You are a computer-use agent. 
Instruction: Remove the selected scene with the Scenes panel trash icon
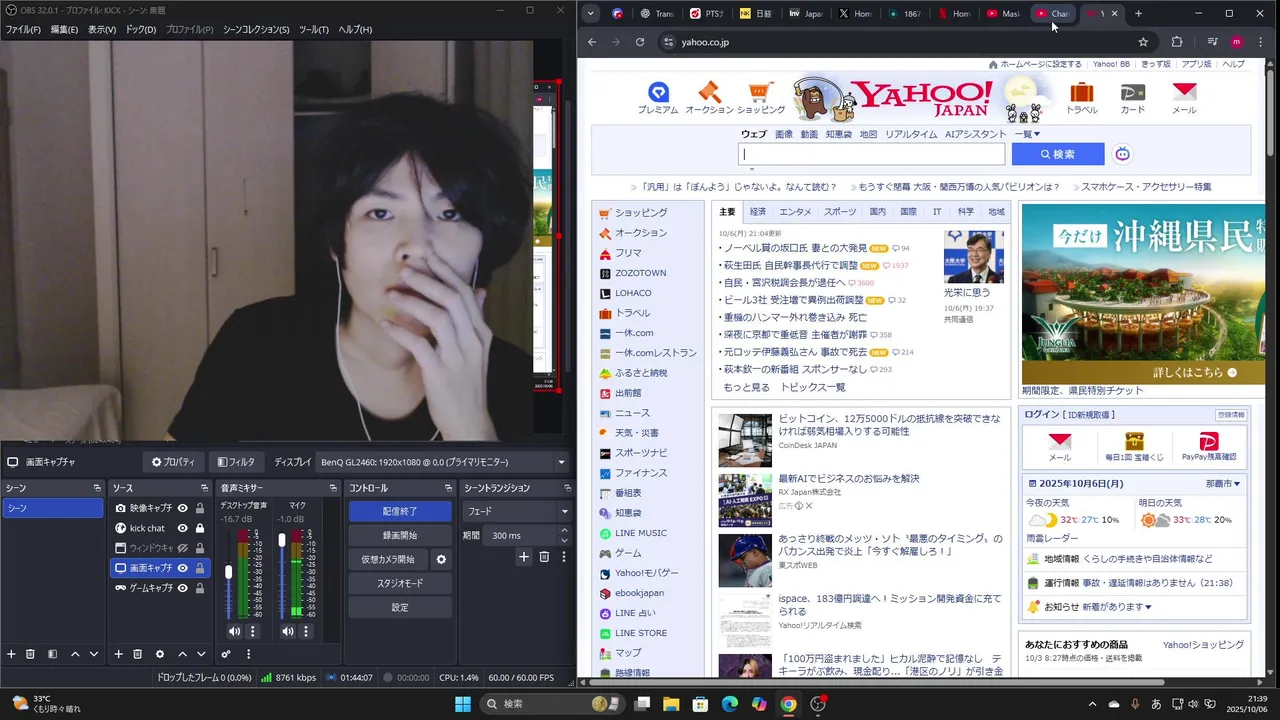(x=30, y=654)
